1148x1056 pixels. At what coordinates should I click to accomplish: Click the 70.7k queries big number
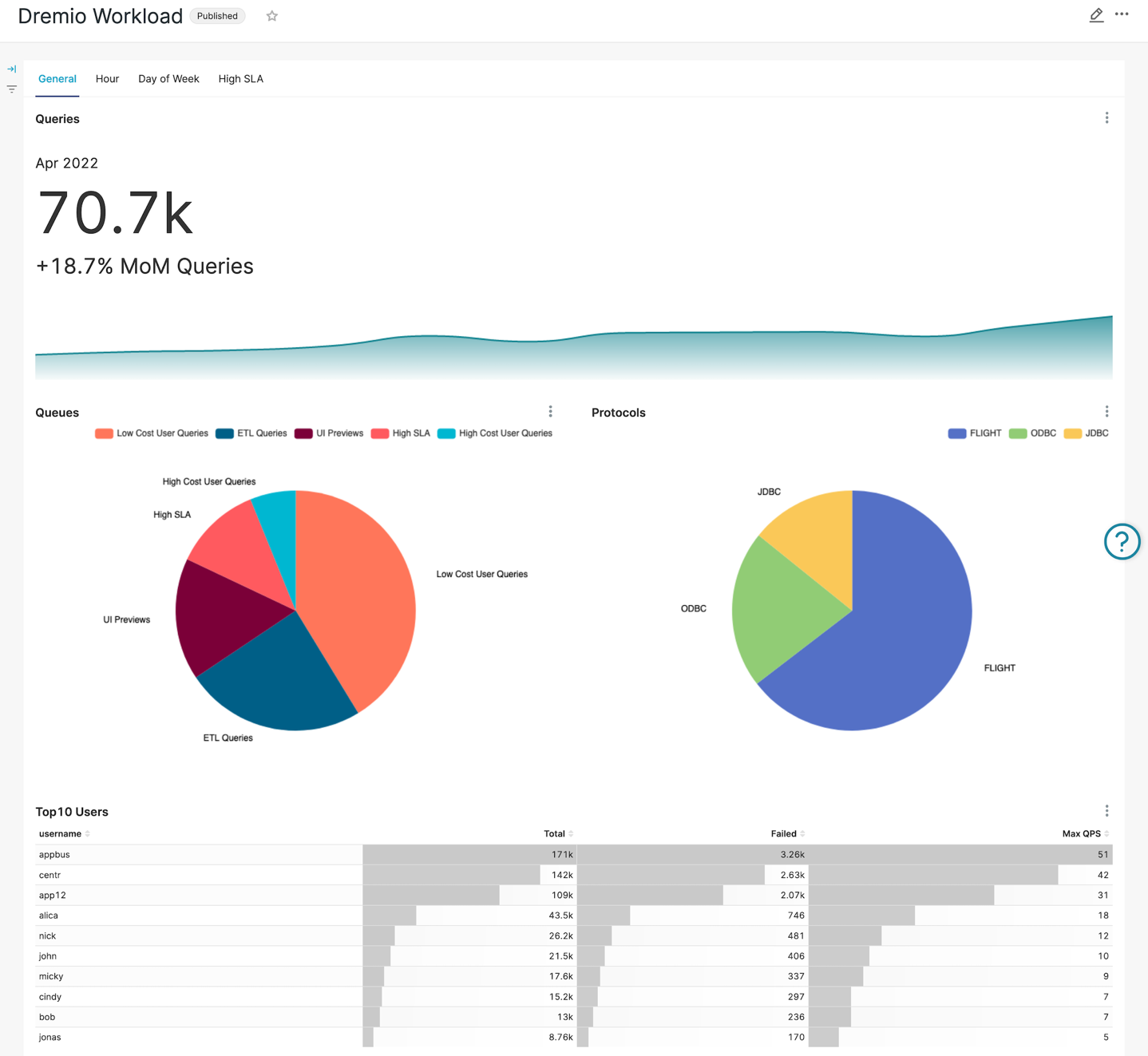116,214
